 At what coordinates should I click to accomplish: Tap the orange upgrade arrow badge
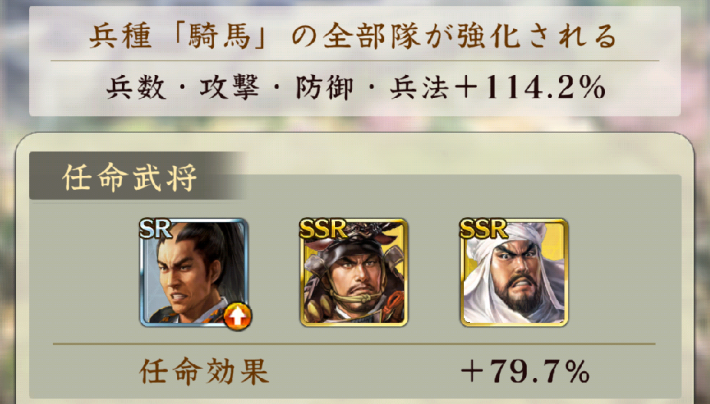[x=237, y=316]
